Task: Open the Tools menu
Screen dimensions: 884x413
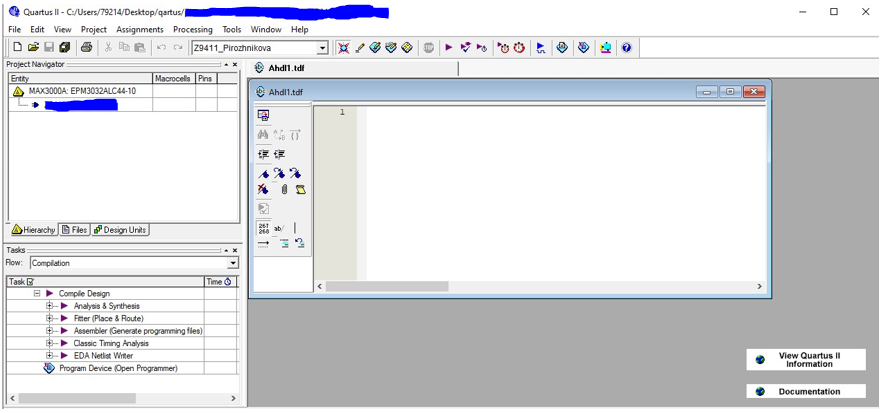Action: (x=232, y=29)
